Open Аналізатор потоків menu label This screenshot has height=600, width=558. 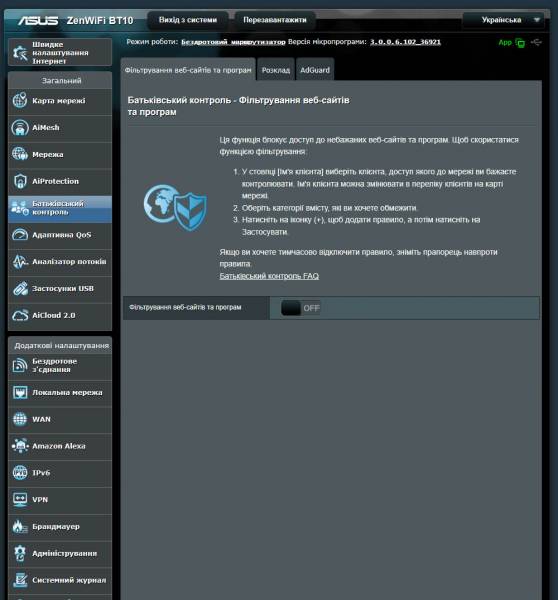tap(69, 262)
